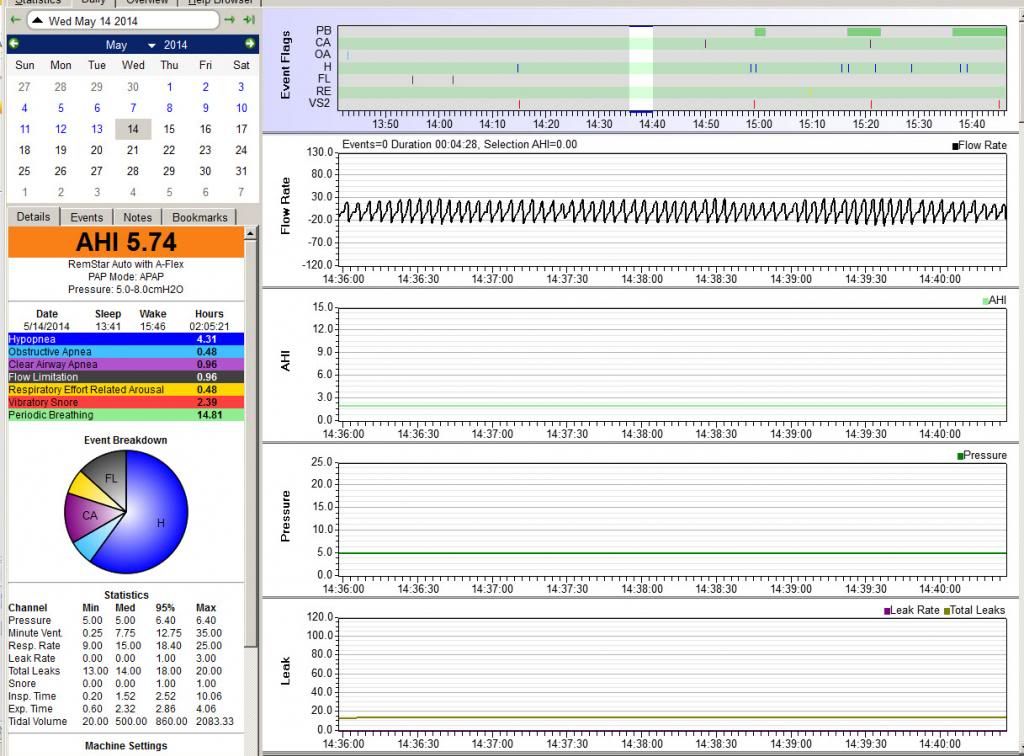1024x756 pixels.
Task: Click the details panel scroll up arrow
Action: tap(251, 233)
